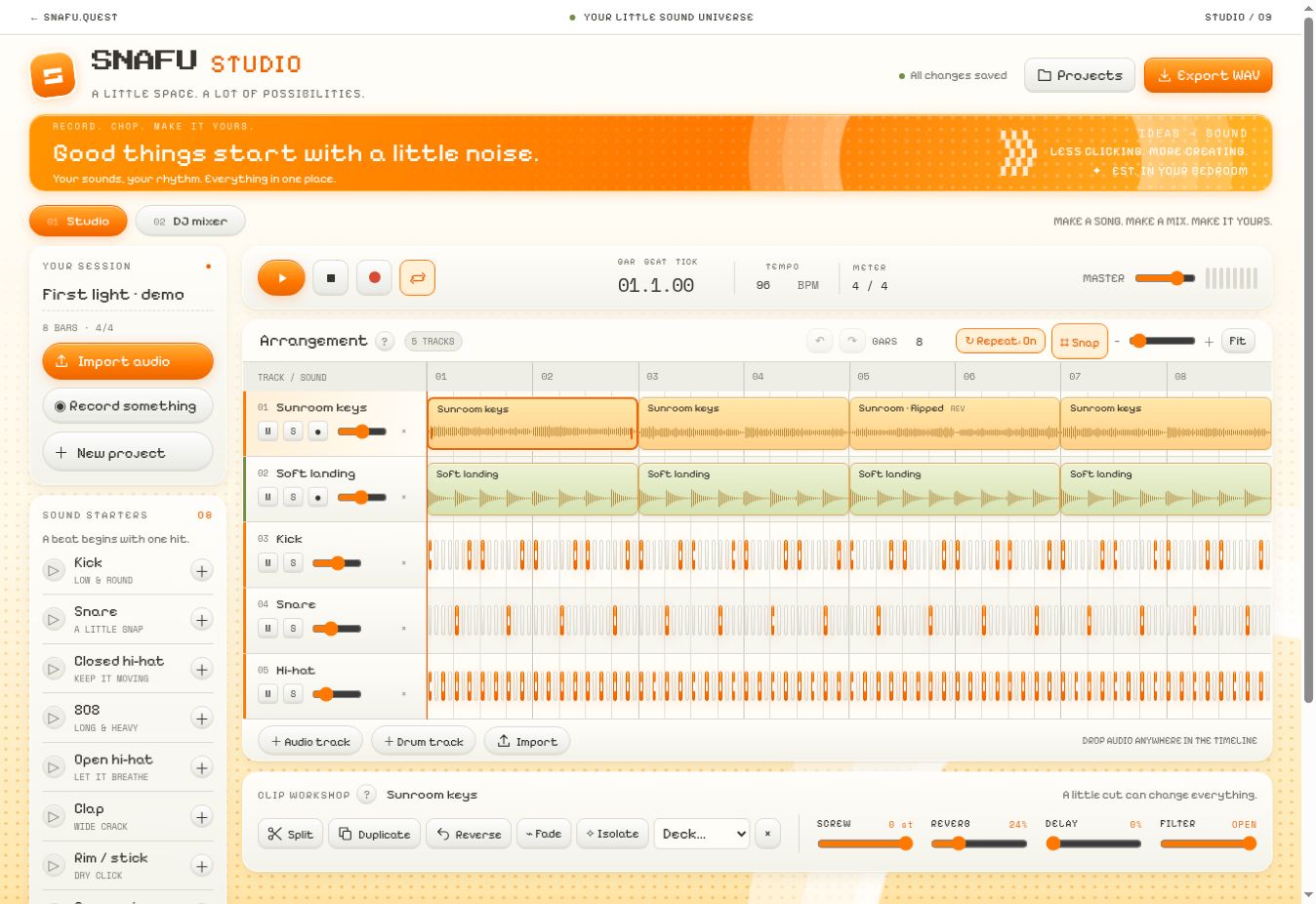Go back via the SNAFU.QUEST link

click(73, 18)
